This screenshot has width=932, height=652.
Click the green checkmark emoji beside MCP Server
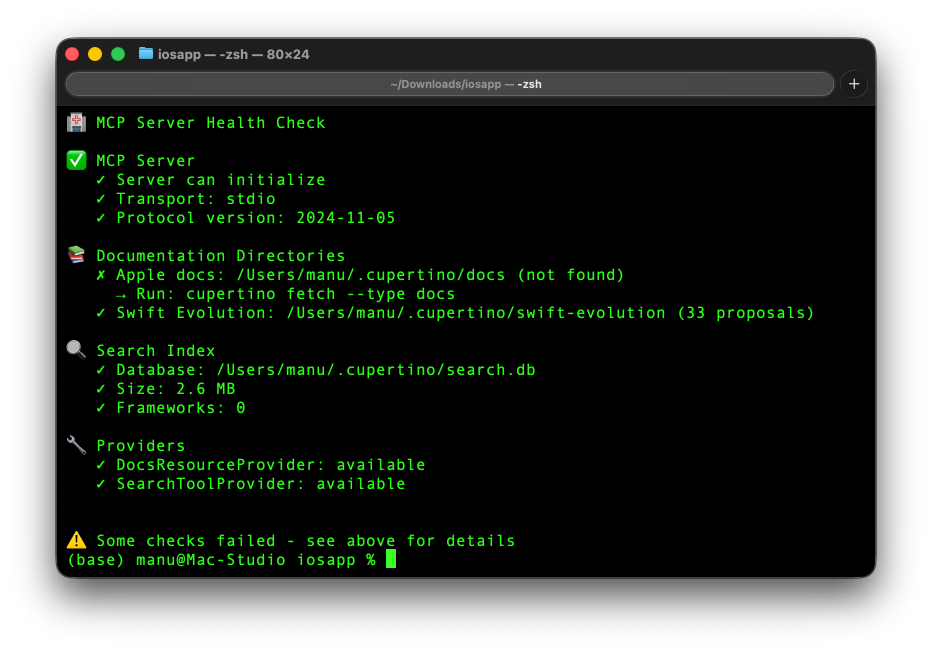pos(76,161)
